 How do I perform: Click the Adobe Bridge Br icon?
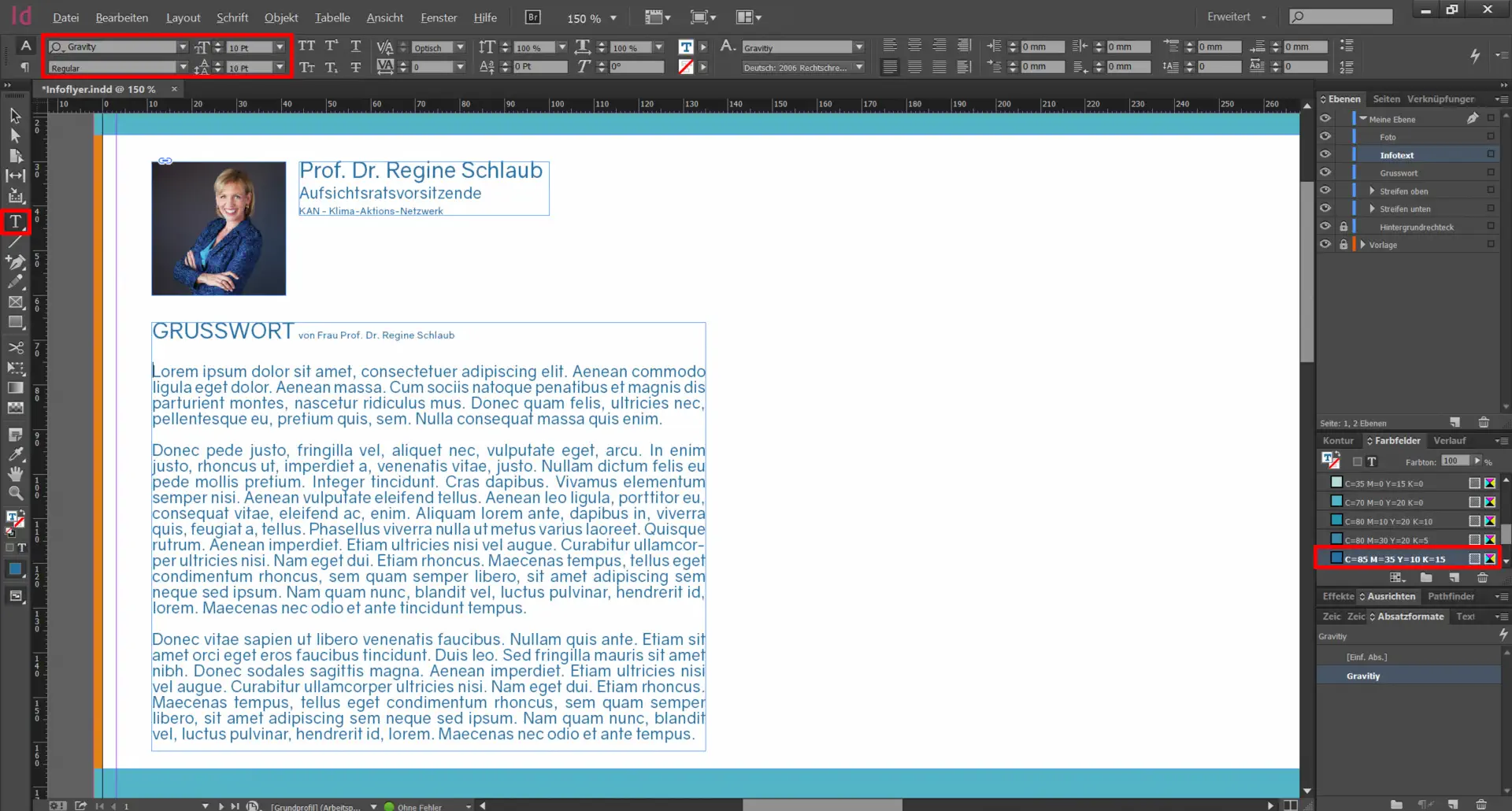pyautogui.click(x=533, y=17)
